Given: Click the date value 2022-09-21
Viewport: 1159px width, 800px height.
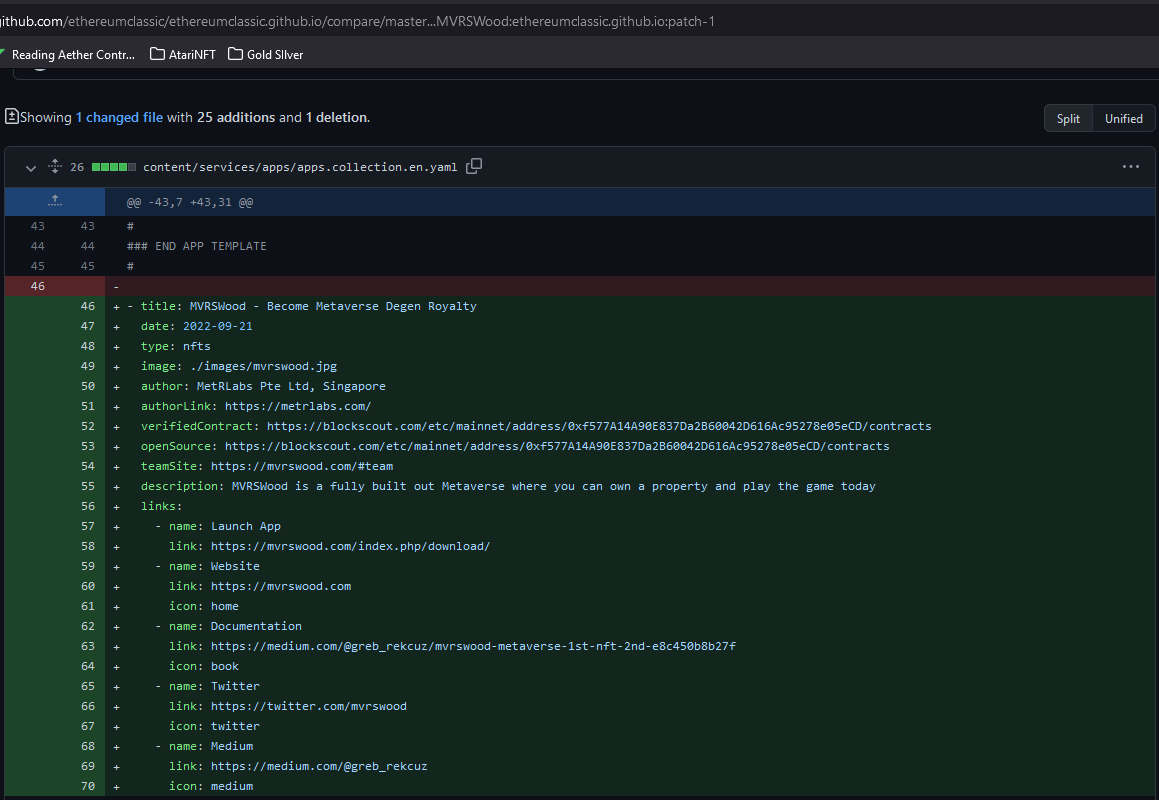Looking at the screenshot, I should tap(217, 326).
